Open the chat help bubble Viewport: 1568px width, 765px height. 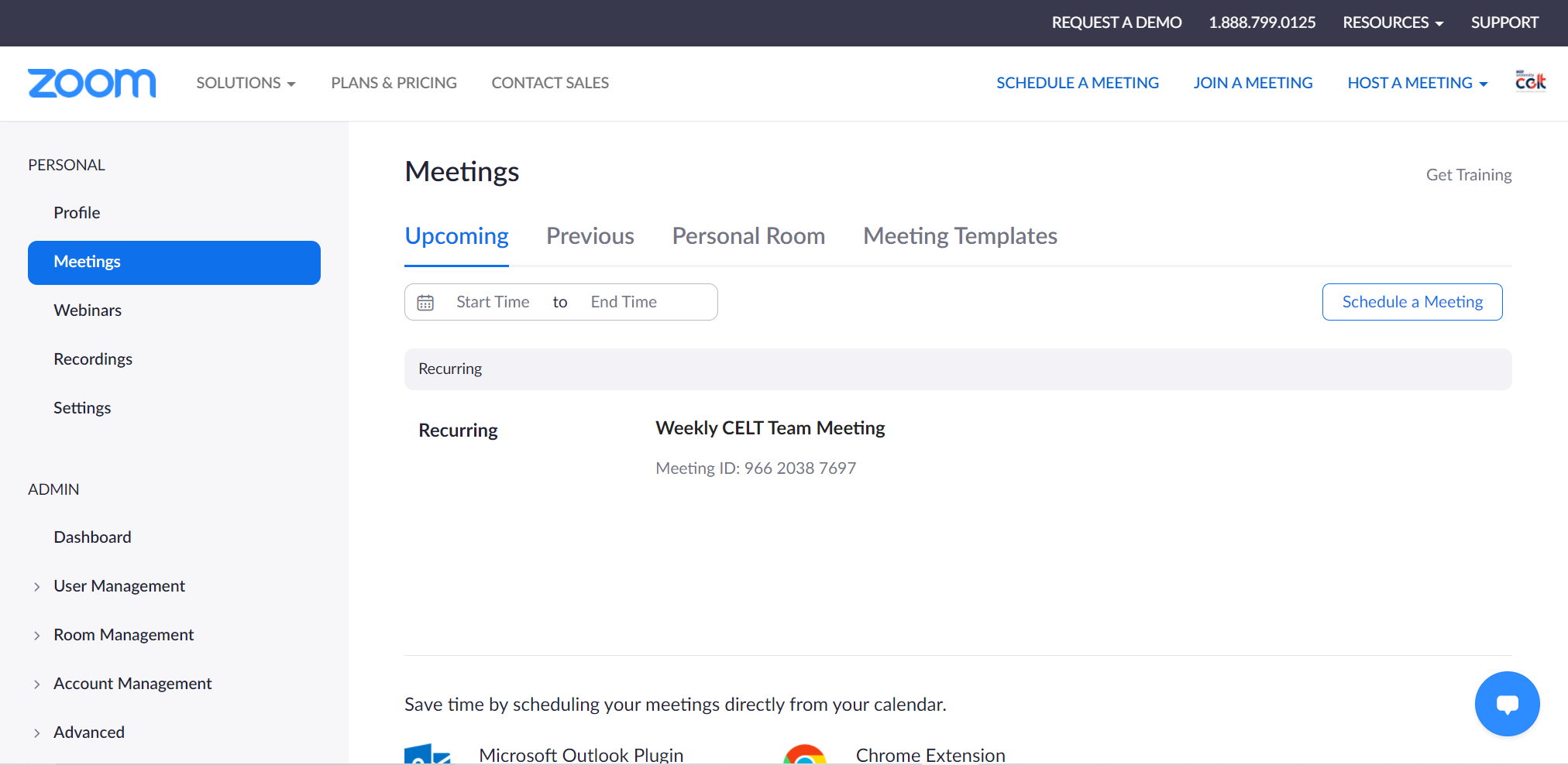click(x=1507, y=704)
